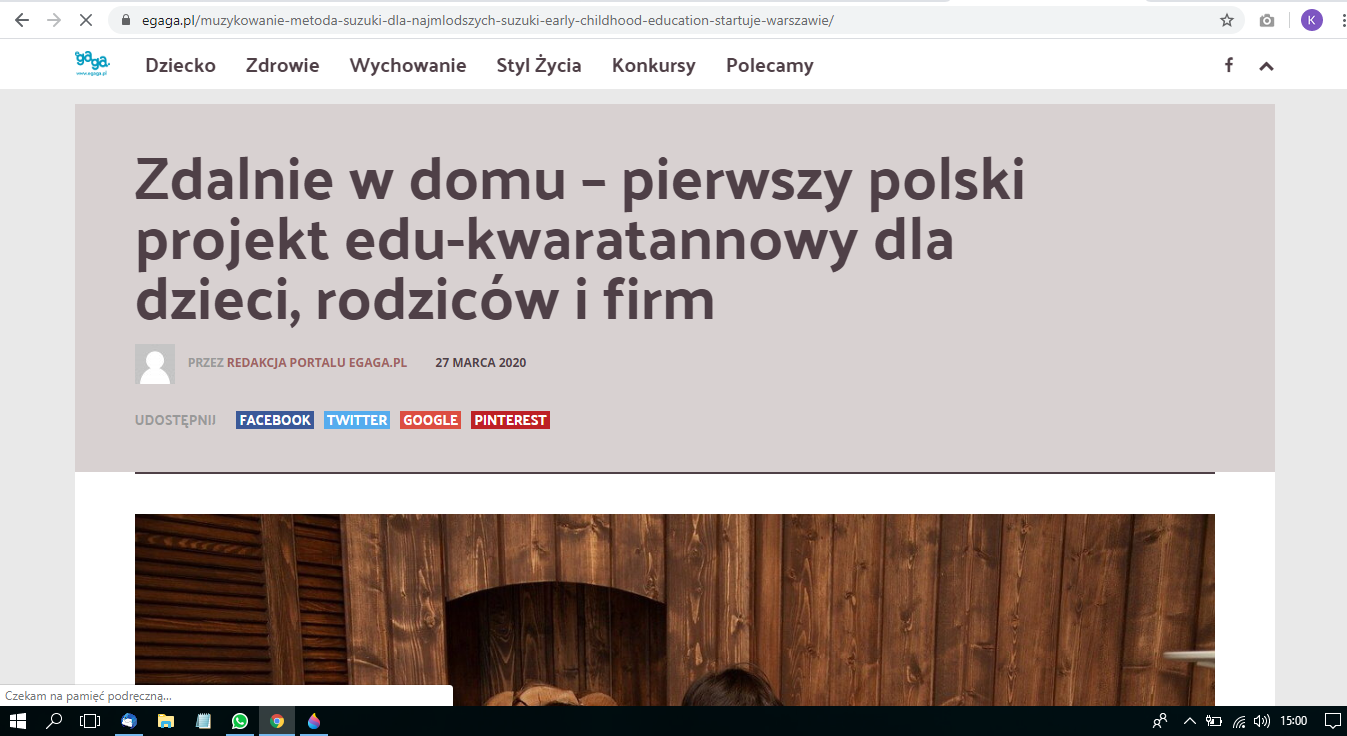Share the article via the FACEBOOK button
Image resolution: width=1347 pixels, height=736 pixels.
click(x=275, y=420)
